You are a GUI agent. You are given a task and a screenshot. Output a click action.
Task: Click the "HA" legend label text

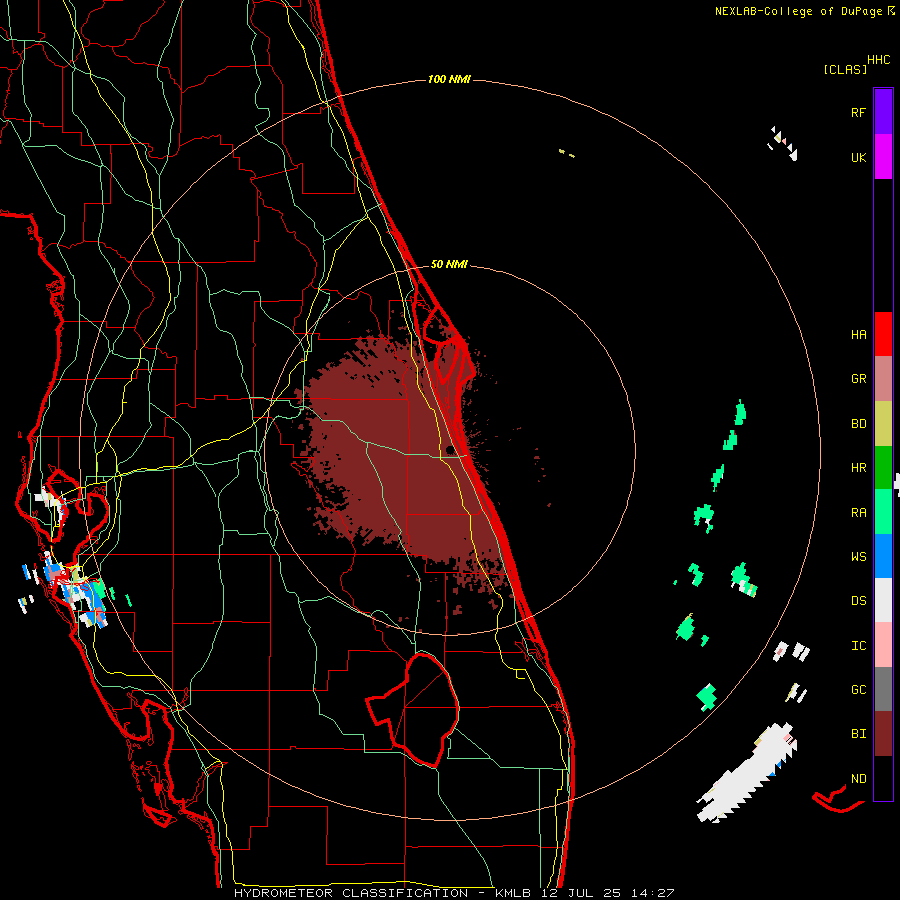[x=858, y=335]
